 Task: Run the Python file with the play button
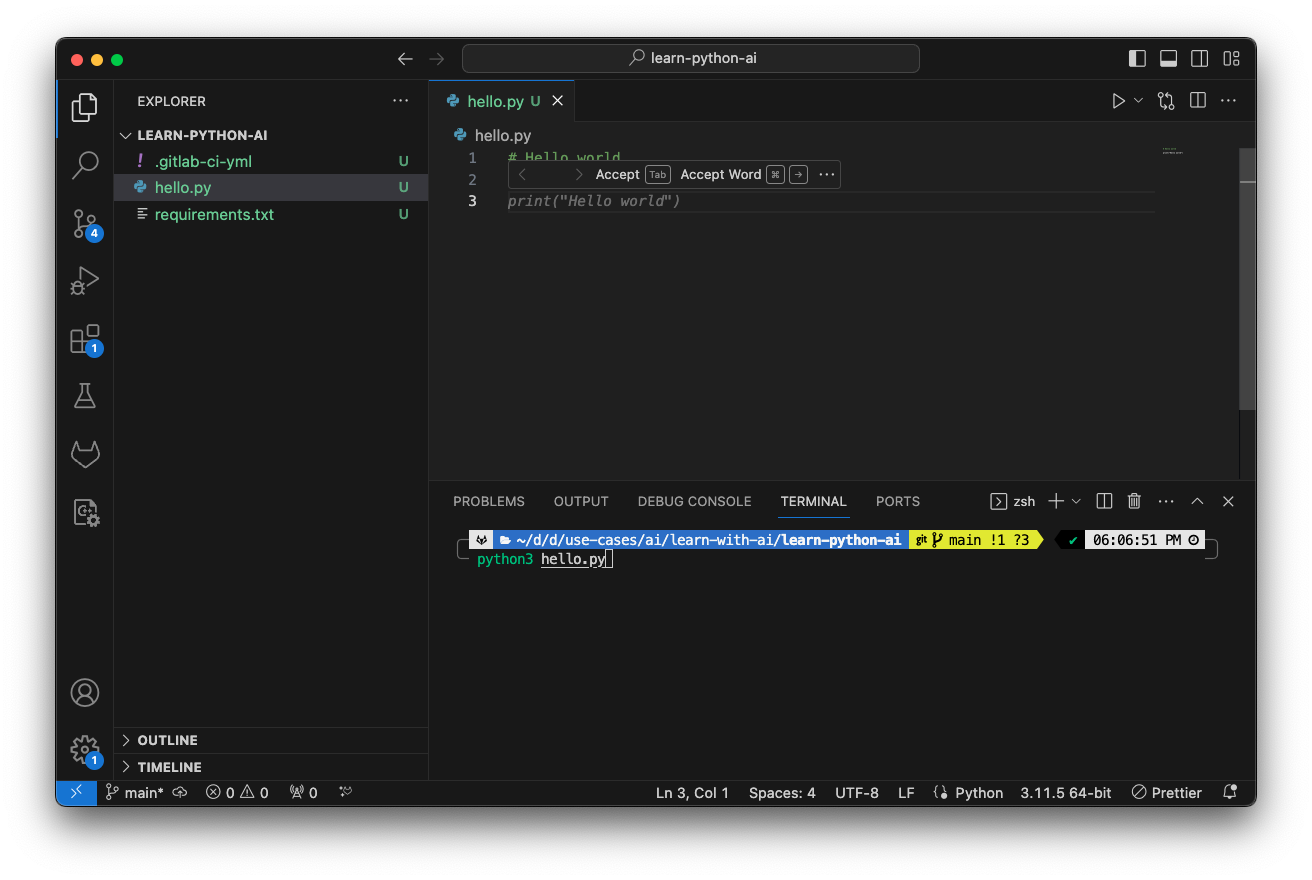[1118, 100]
